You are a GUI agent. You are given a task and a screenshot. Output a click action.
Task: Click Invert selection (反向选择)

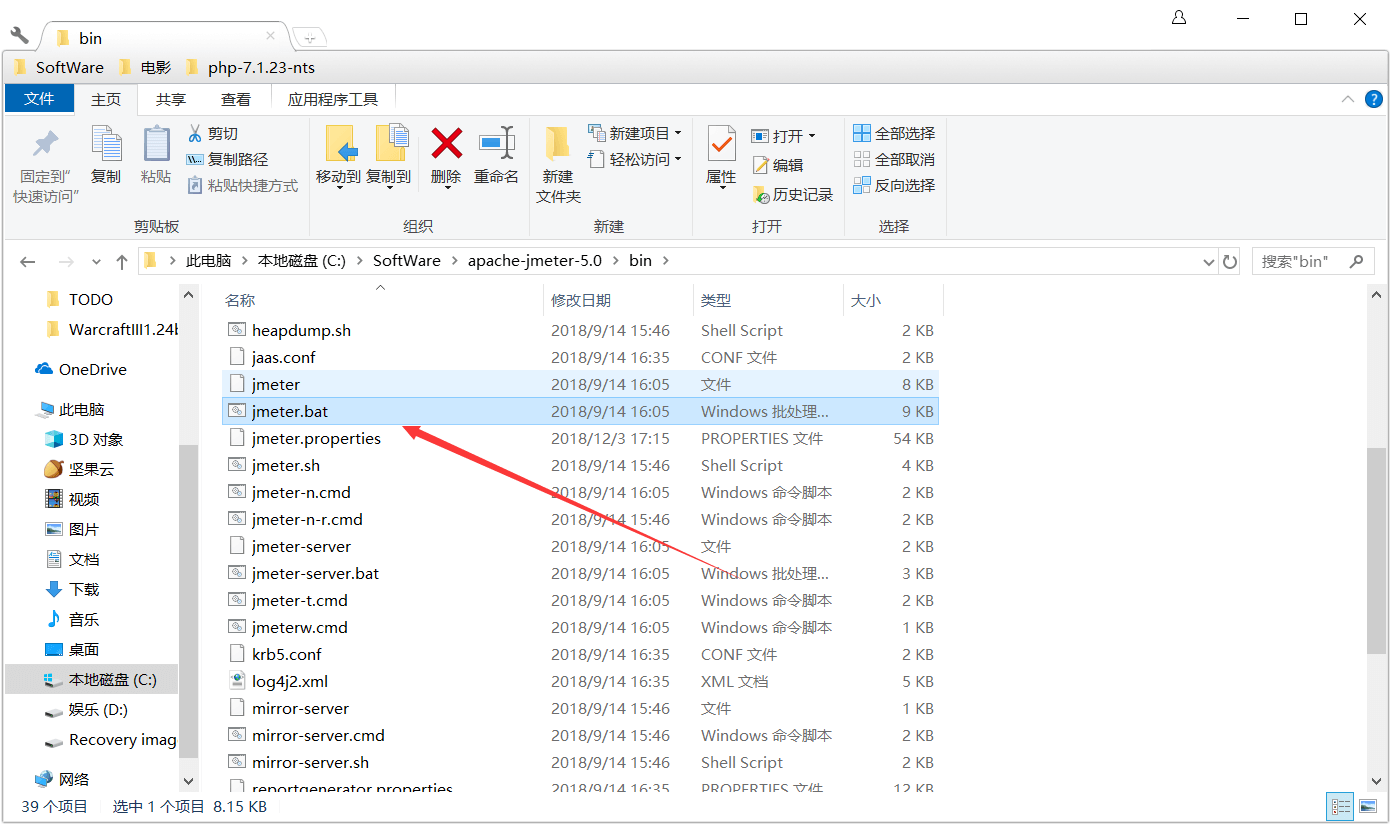point(894,185)
